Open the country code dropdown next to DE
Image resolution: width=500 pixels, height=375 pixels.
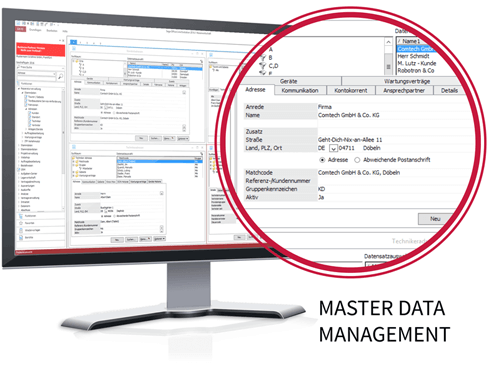(x=333, y=148)
